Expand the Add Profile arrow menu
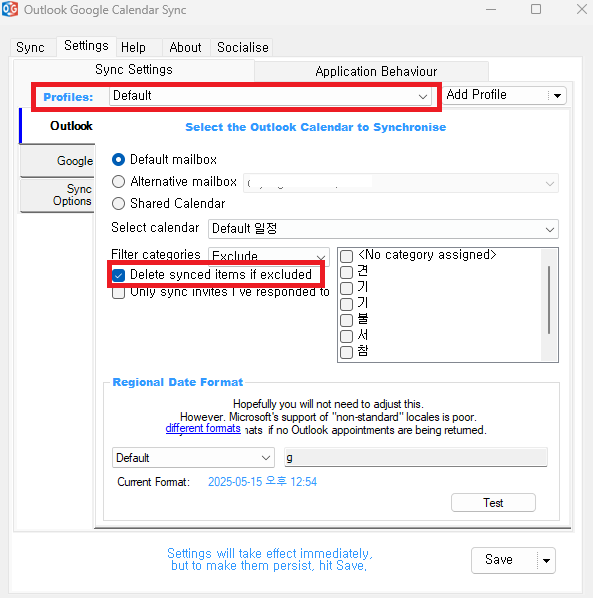 pos(557,95)
